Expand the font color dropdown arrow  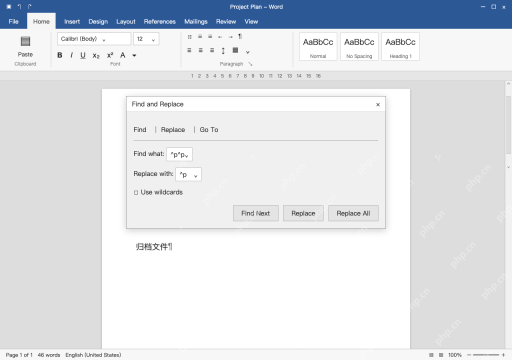click(134, 55)
